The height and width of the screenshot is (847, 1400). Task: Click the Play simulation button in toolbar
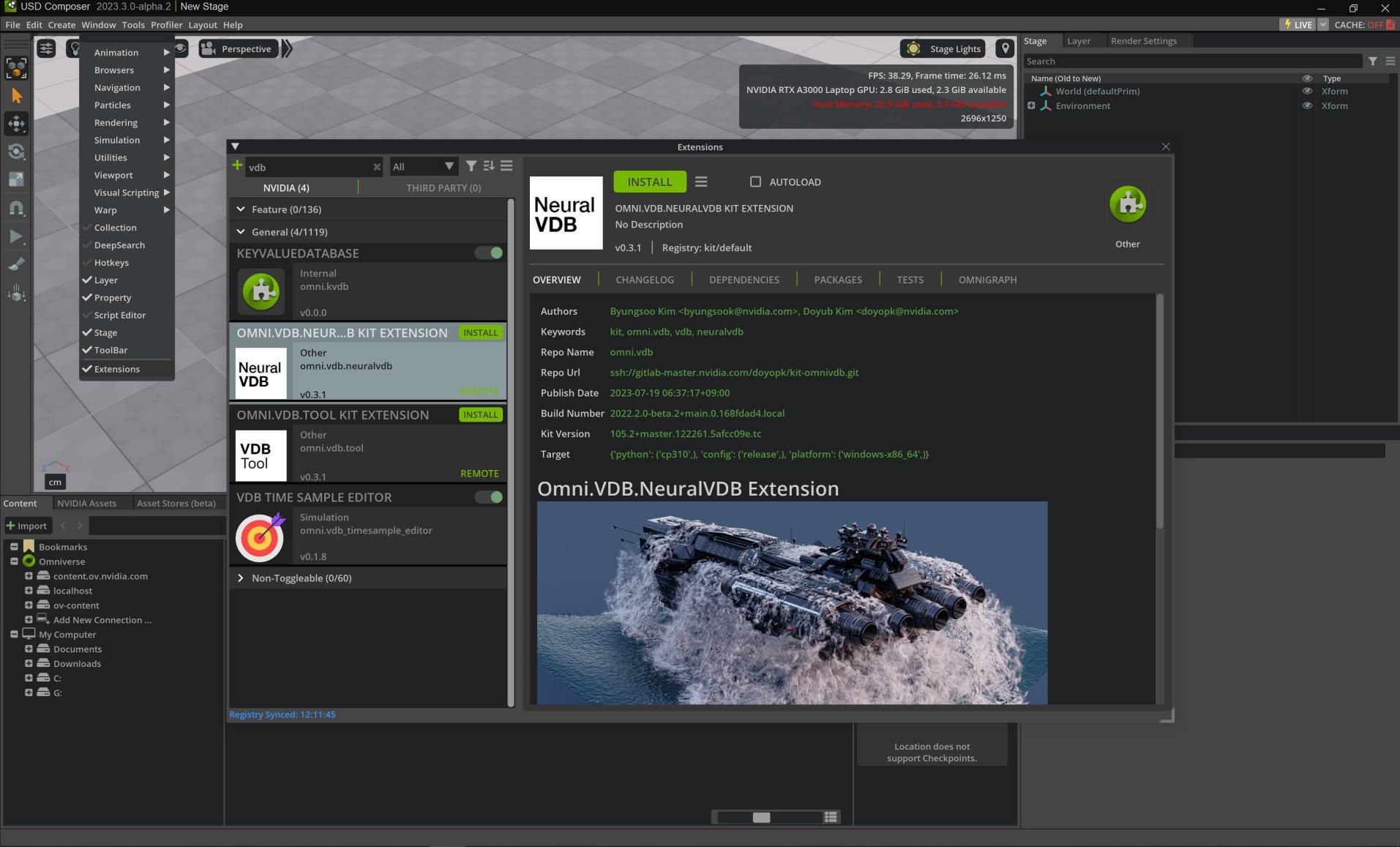(16, 236)
